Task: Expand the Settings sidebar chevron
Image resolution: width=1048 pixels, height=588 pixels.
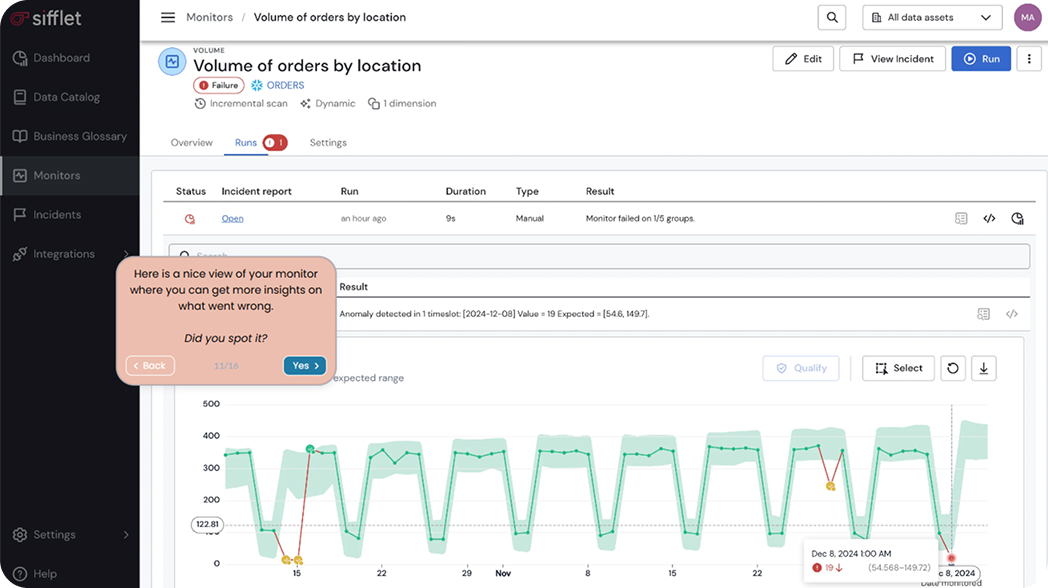Action: pyautogui.click(x=126, y=535)
